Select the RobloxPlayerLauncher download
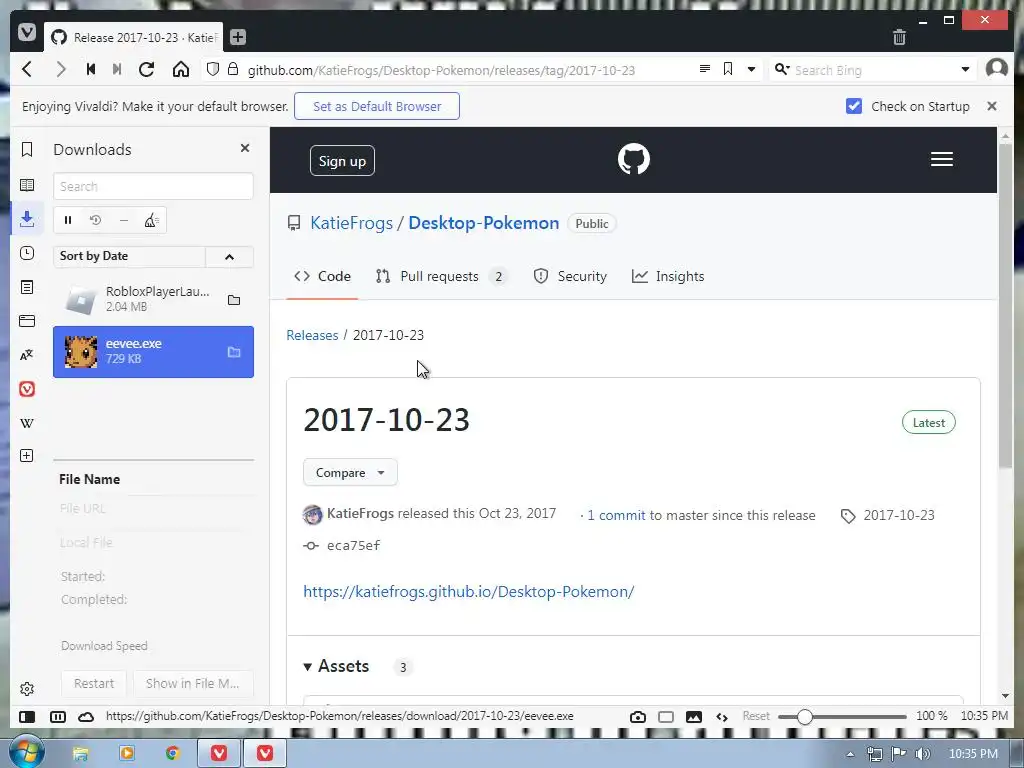 coord(153,299)
